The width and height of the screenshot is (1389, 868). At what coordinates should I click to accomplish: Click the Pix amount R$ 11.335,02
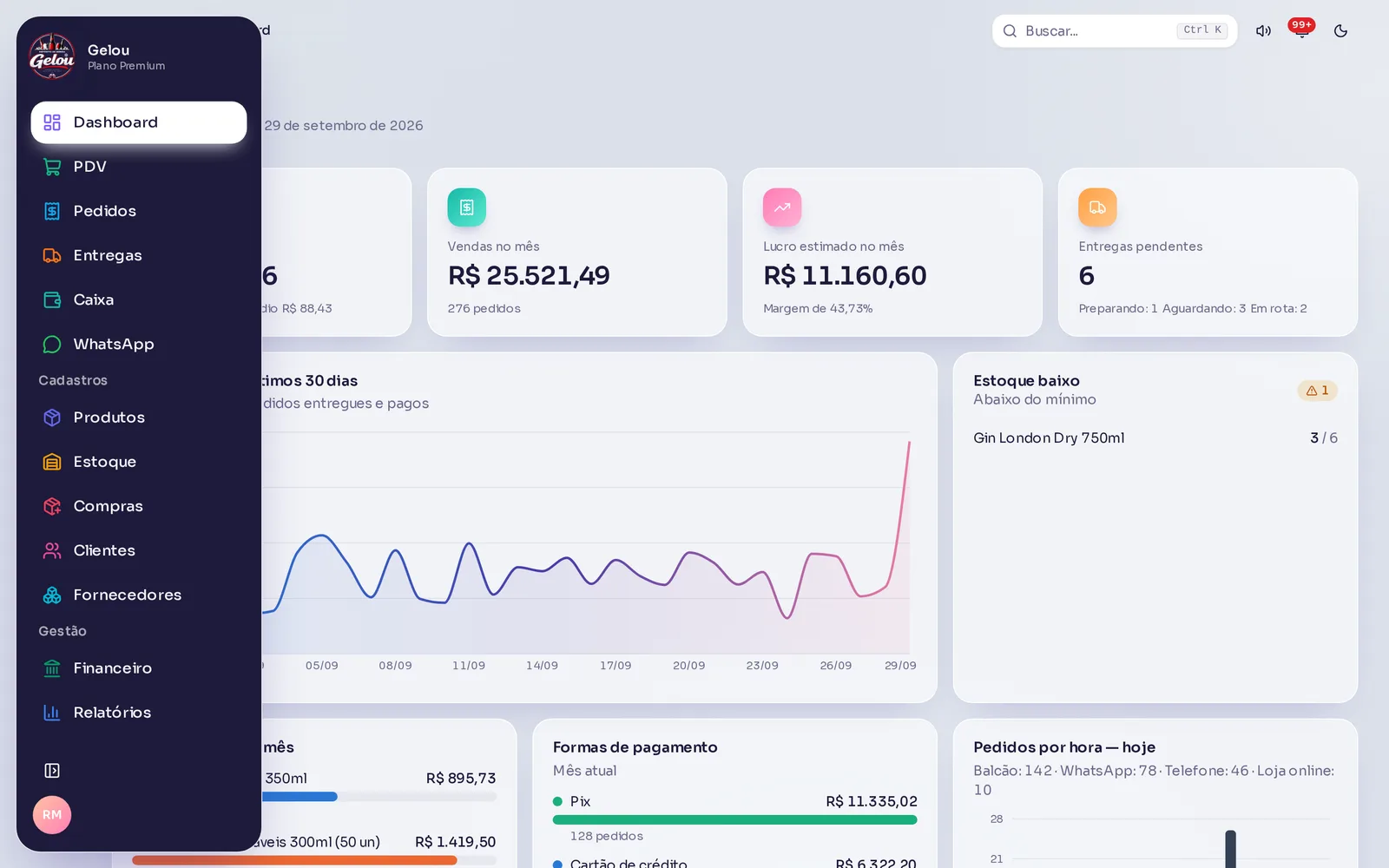click(x=872, y=801)
